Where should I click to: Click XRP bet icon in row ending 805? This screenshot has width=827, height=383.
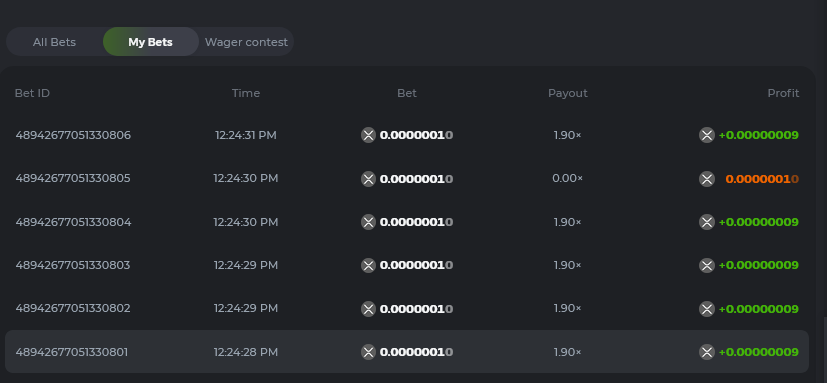368,179
